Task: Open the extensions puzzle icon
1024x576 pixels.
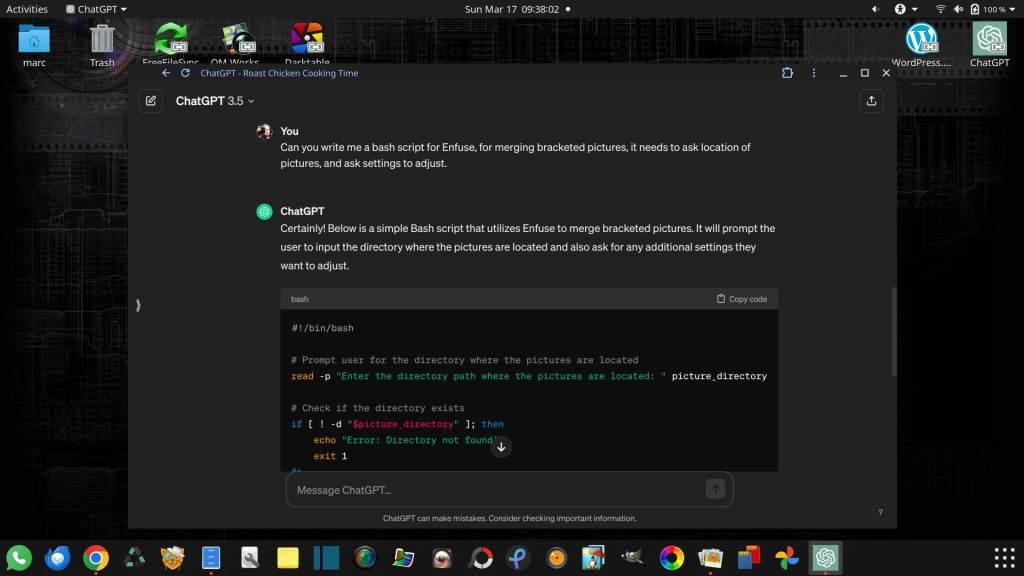Action: 788,73
